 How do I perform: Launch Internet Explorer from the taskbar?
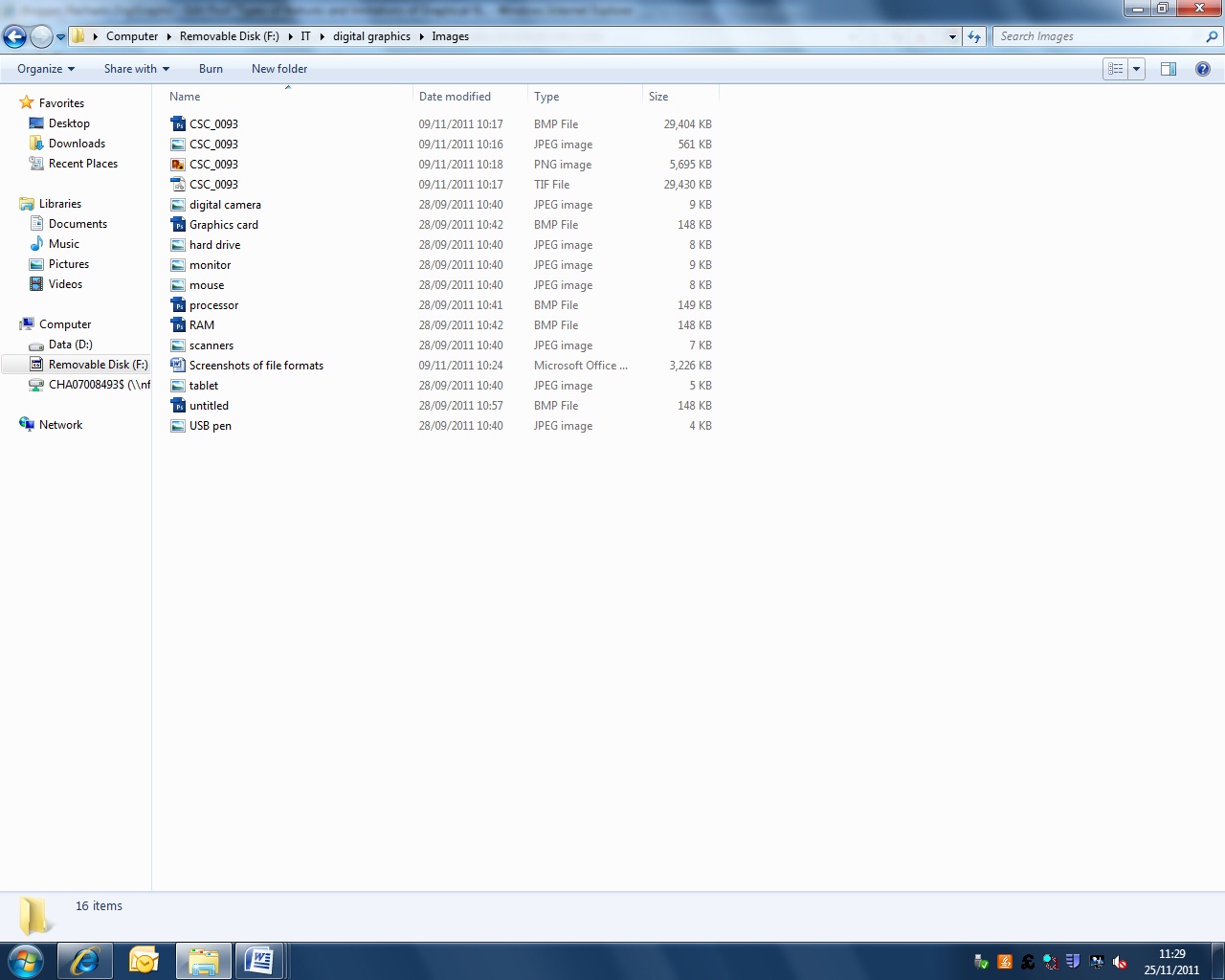click(x=85, y=961)
